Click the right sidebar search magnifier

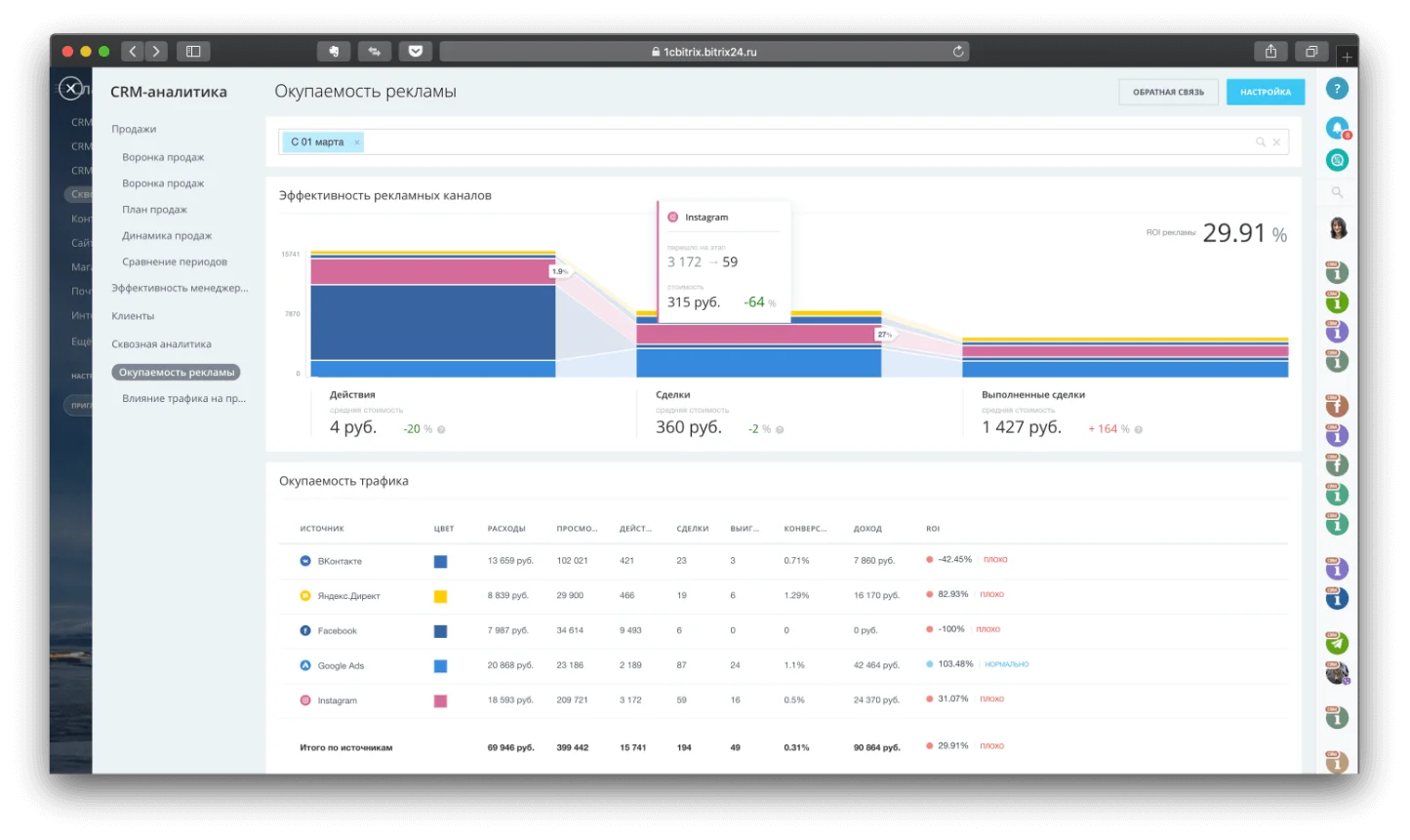(1337, 193)
